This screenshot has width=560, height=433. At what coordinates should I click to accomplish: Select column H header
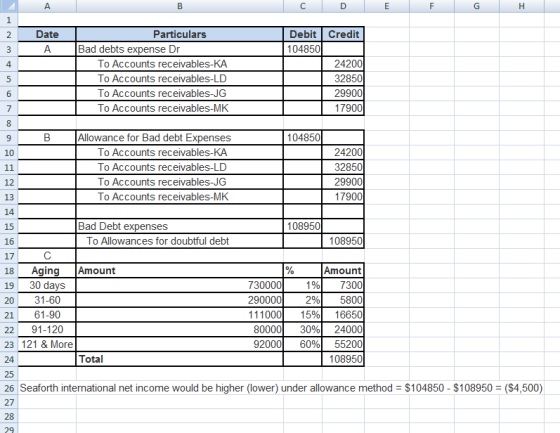pyautogui.click(x=522, y=6)
